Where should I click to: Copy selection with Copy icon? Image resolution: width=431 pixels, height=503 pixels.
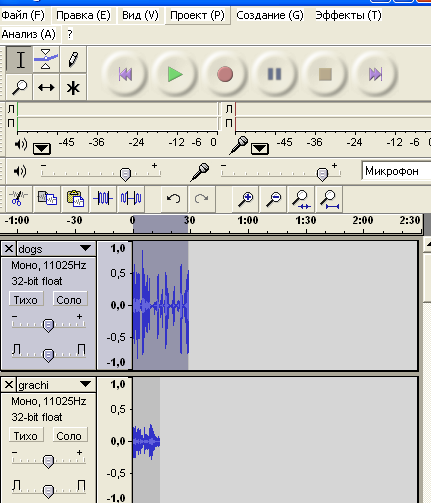pyautogui.click(x=47, y=199)
